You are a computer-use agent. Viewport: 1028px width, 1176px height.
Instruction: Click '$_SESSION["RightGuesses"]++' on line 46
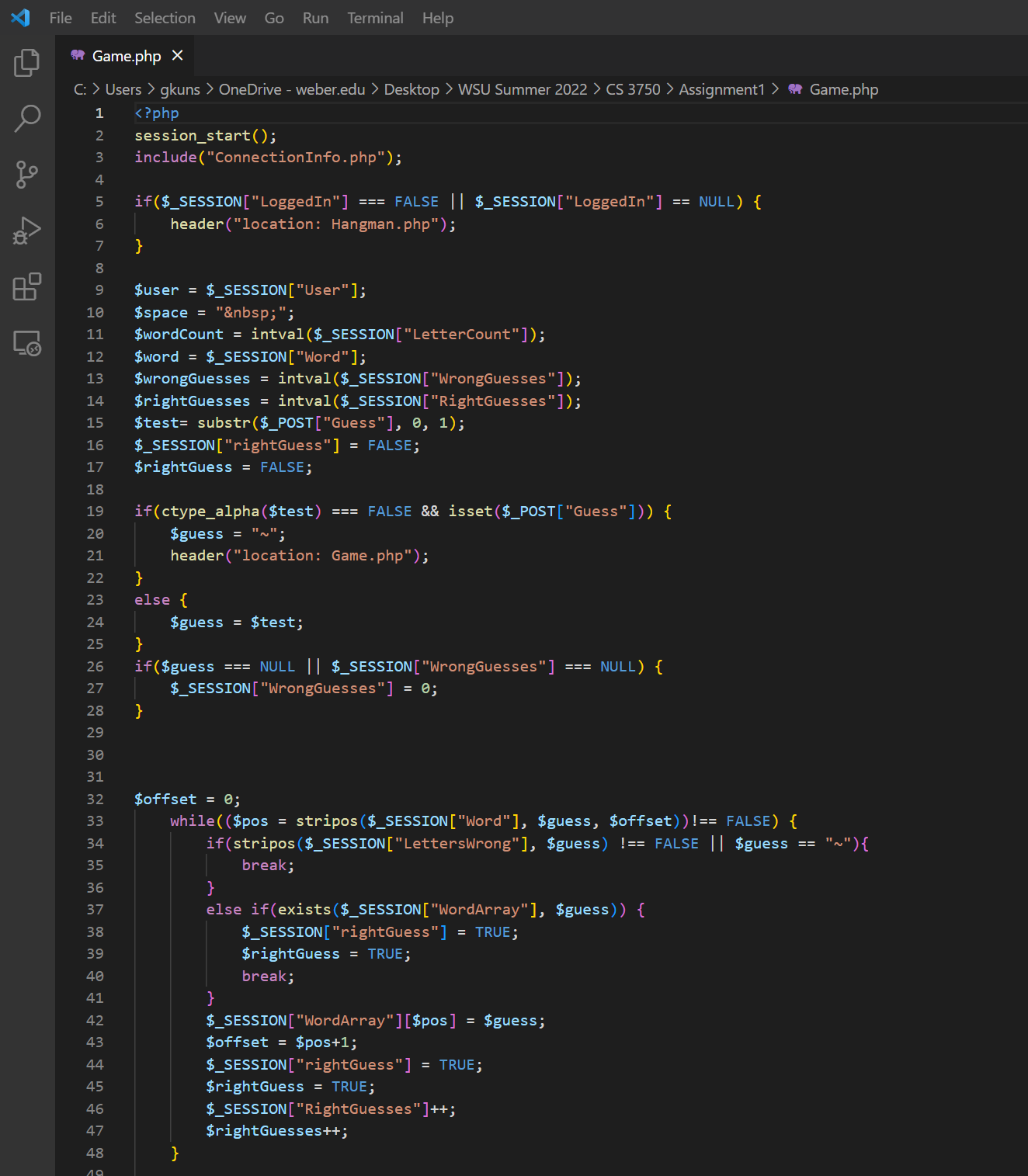pyautogui.click(x=327, y=1109)
